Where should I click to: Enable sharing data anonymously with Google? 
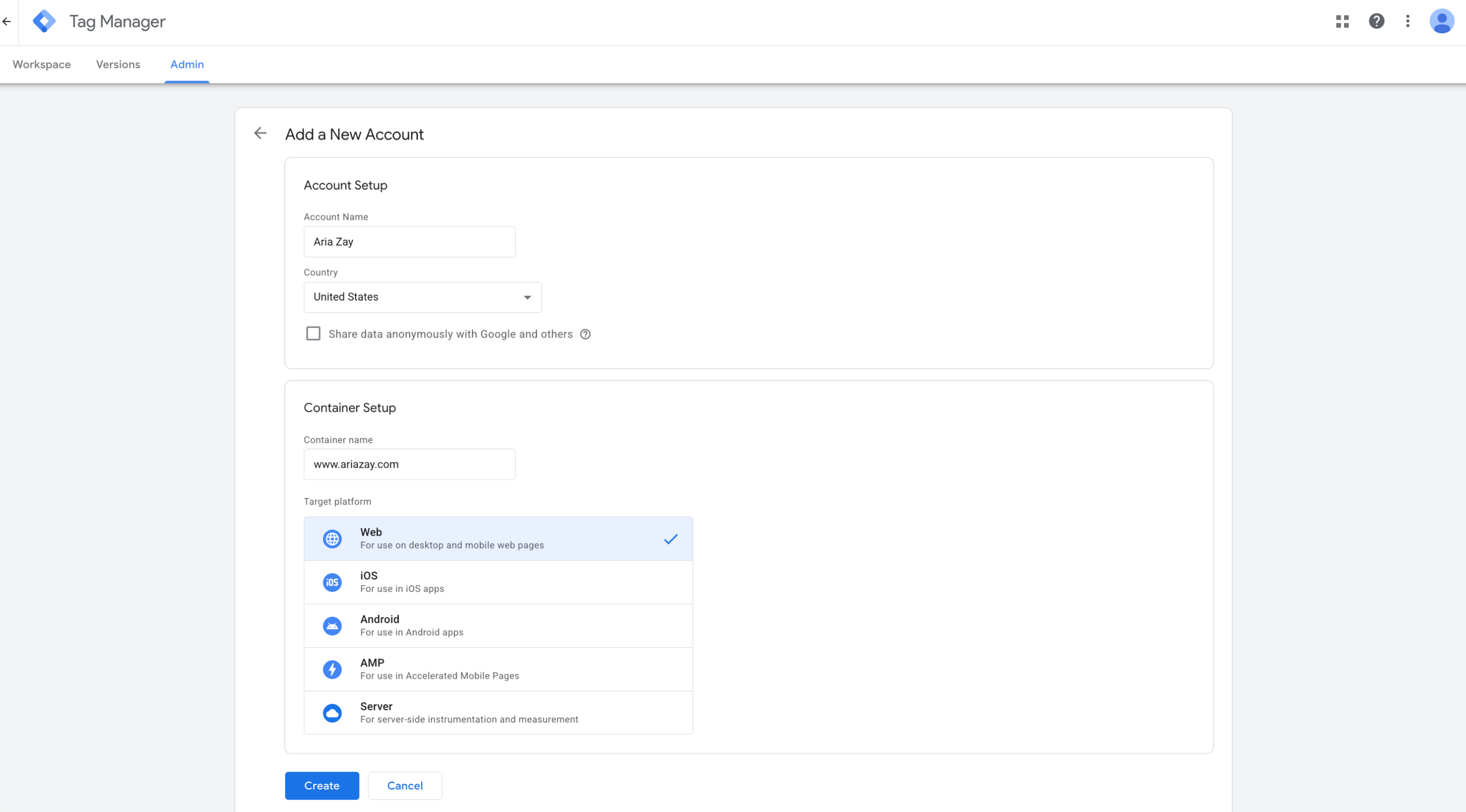pyautogui.click(x=313, y=333)
